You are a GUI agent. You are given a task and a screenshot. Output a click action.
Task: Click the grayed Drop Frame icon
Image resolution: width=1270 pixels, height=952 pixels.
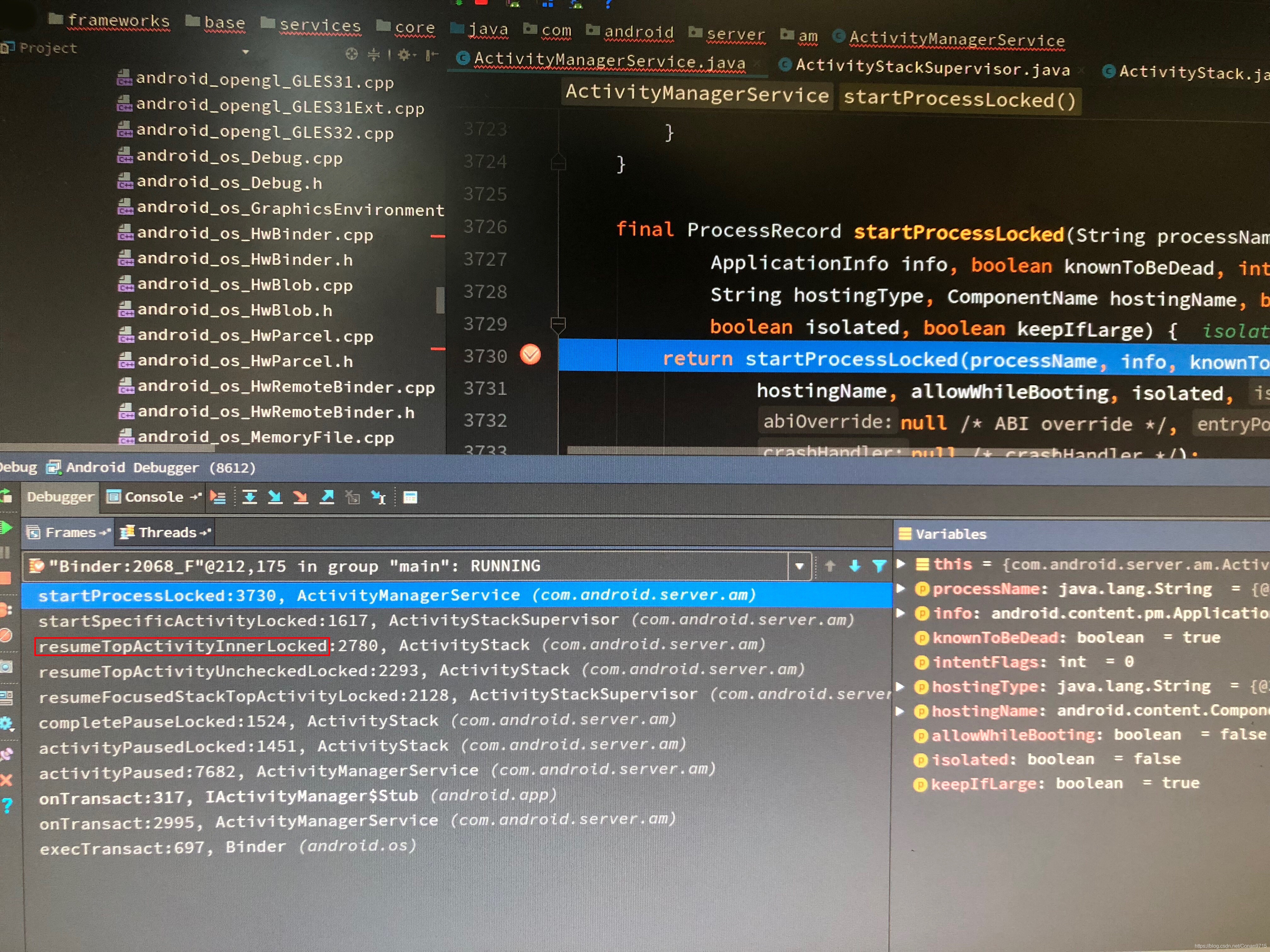(352, 497)
